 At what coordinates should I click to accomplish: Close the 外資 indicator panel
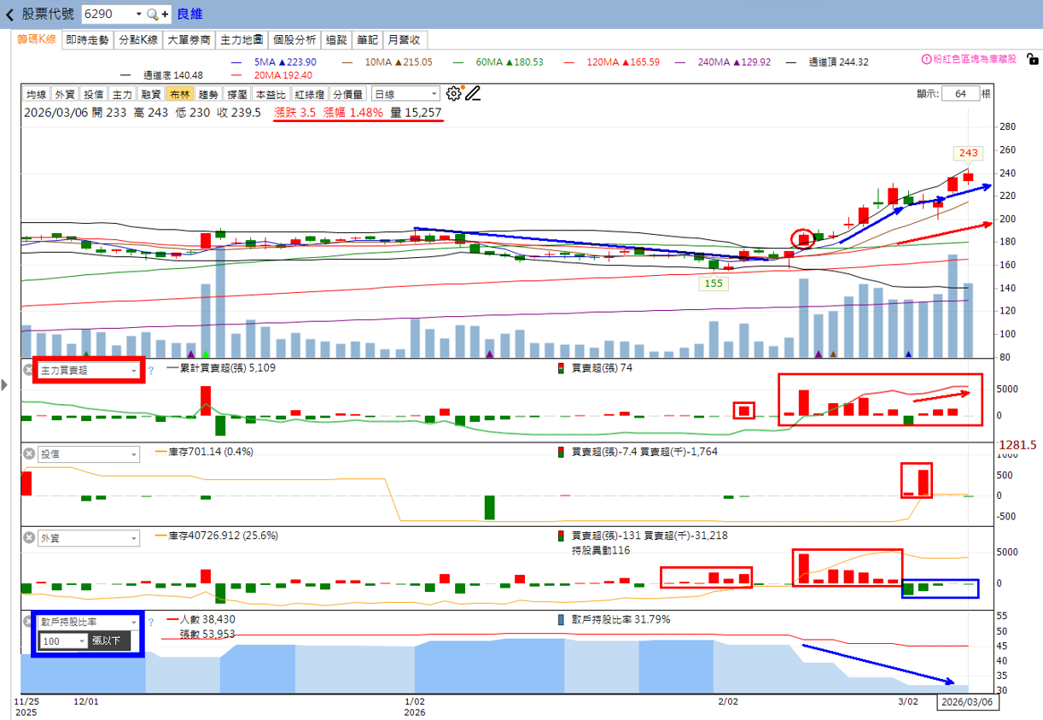29,538
